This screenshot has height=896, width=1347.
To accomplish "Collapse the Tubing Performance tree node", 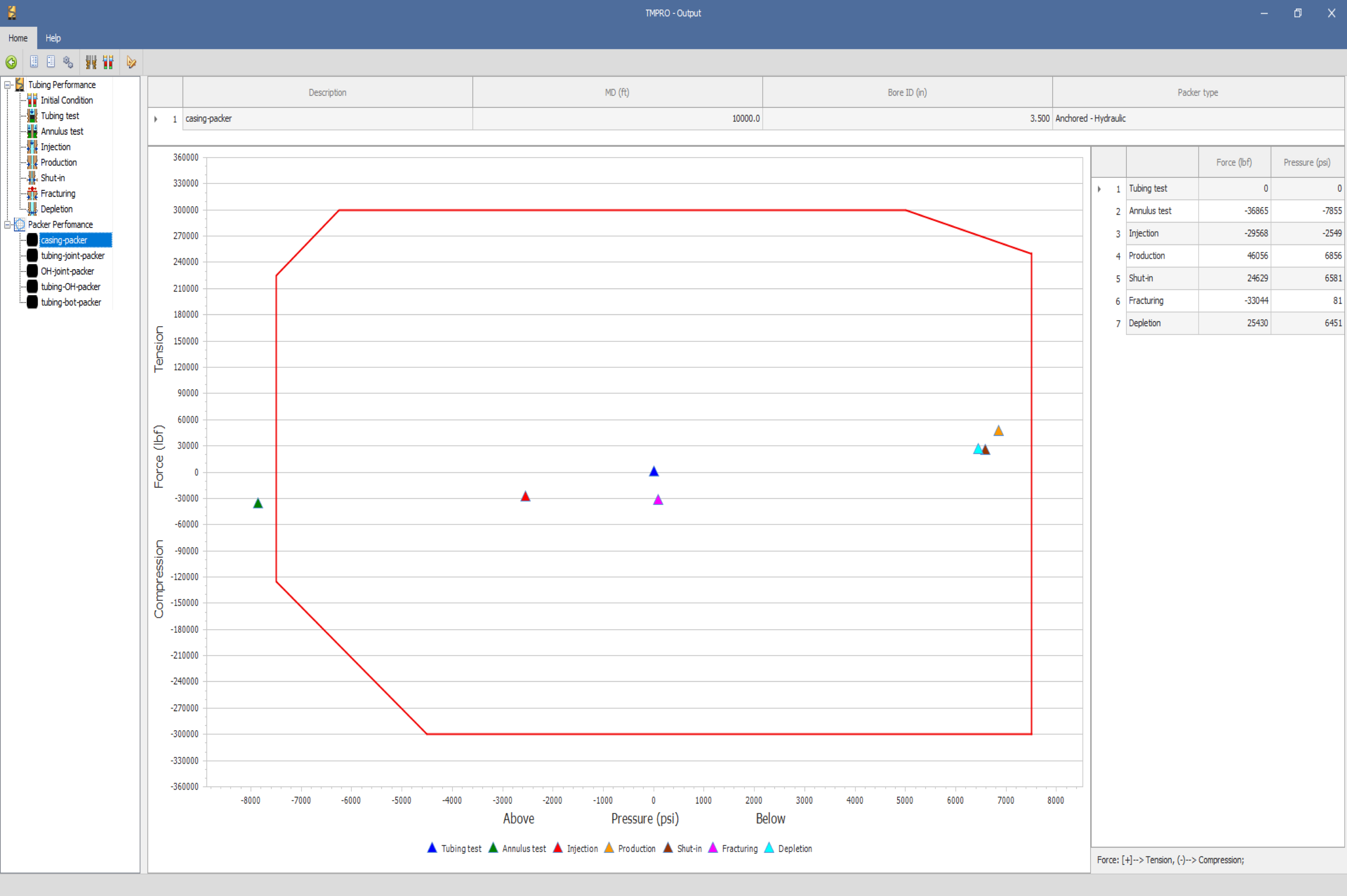I will 8,85.
